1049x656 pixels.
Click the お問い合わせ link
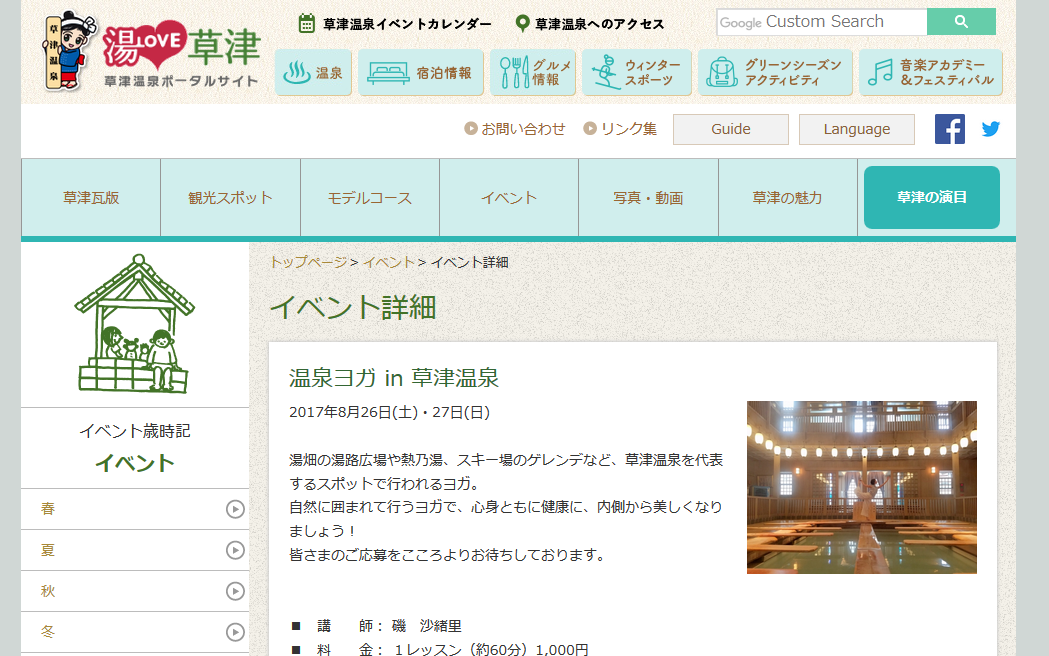523,129
